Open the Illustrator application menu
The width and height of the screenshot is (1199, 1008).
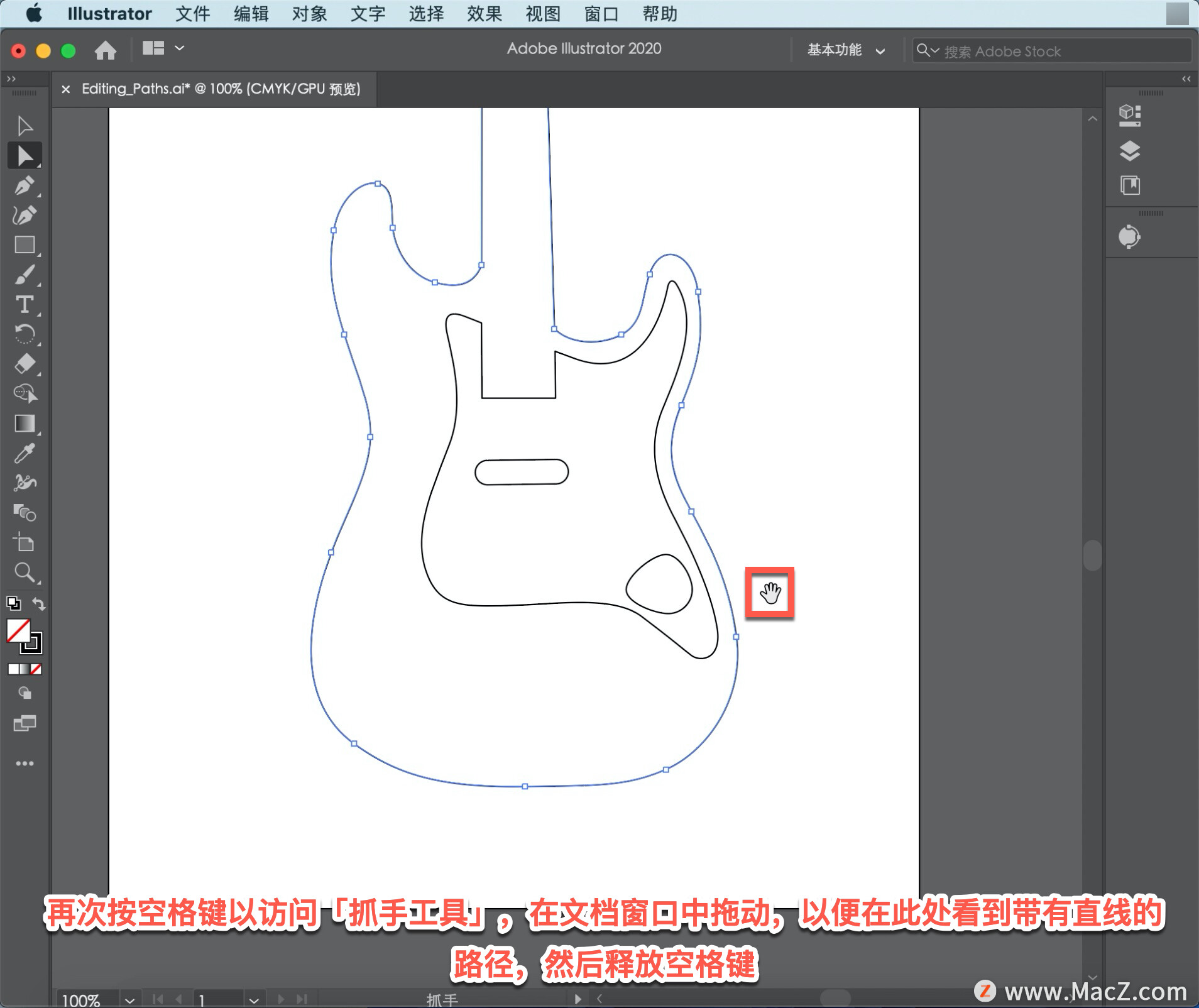coord(109,13)
